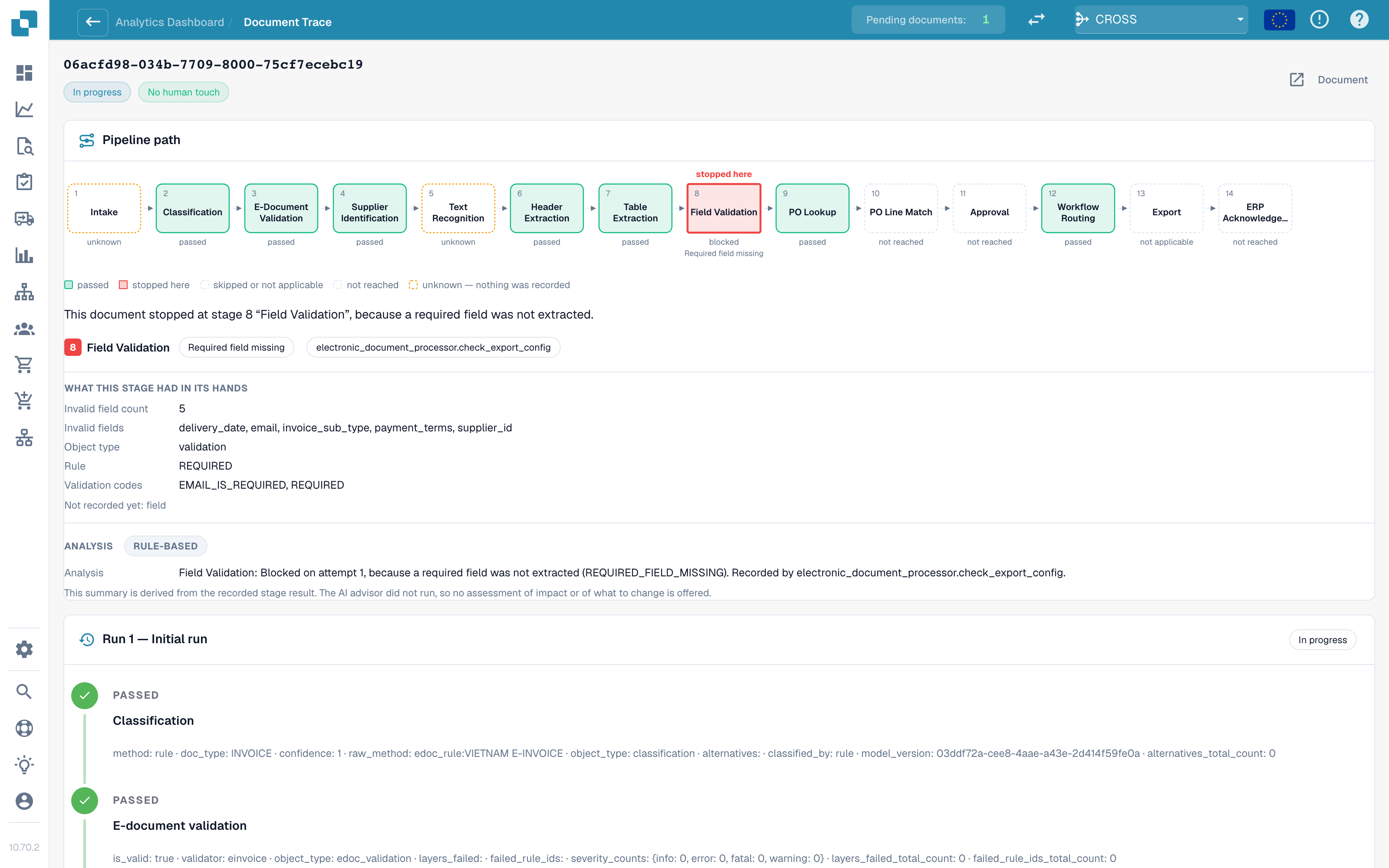Open the bar chart sidebar icon
This screenshot has height=868, width=1389.
(24, 255)
